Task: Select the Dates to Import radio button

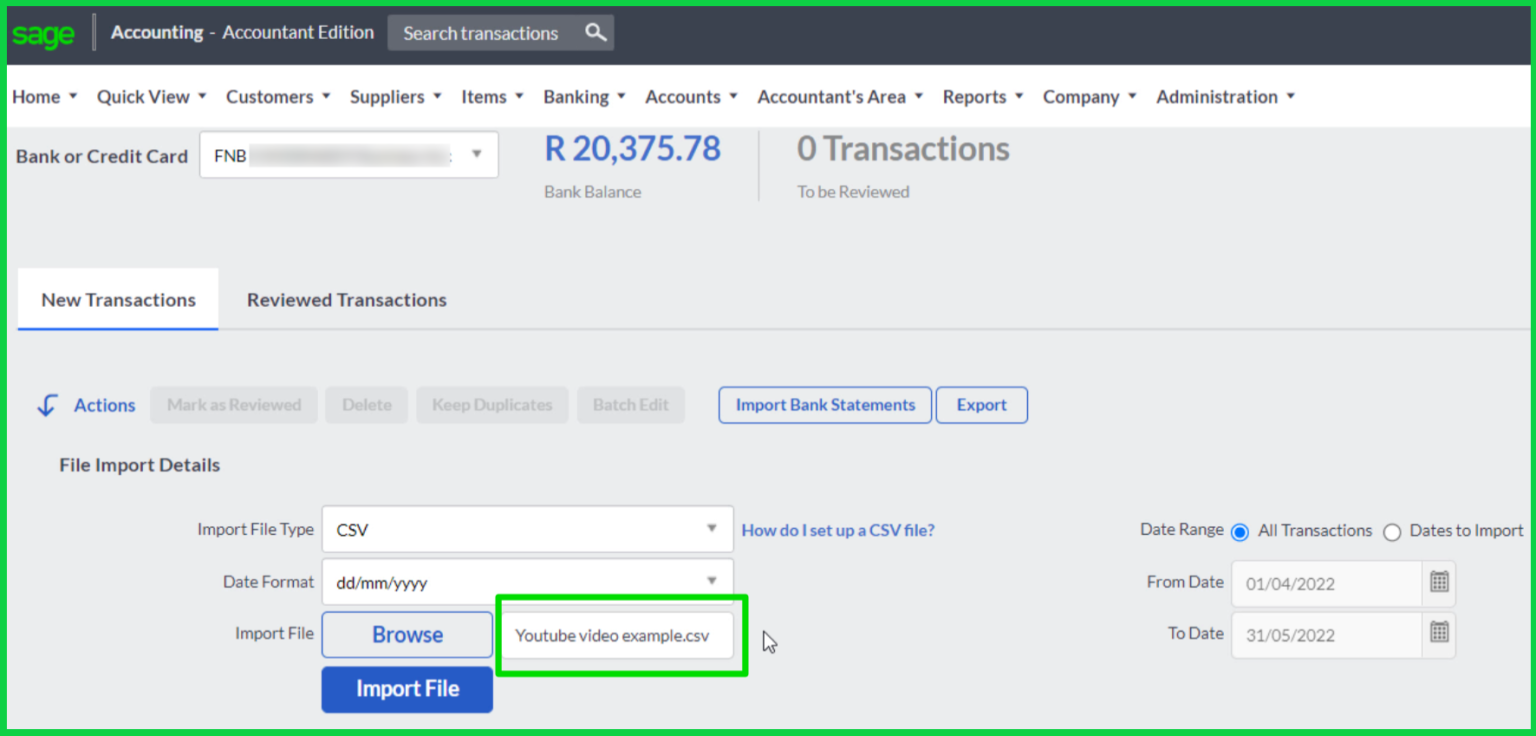Action: pos(1392,532)
